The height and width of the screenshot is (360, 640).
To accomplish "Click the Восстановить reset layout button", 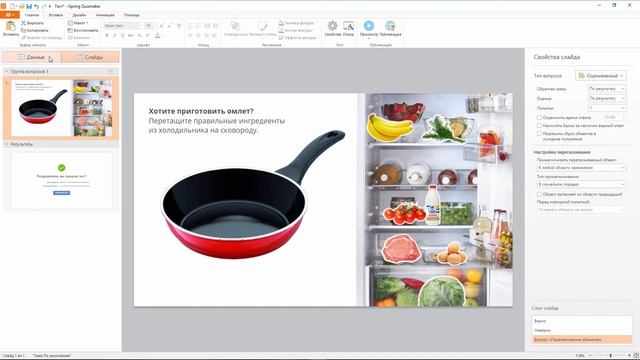I will [83, 30].
